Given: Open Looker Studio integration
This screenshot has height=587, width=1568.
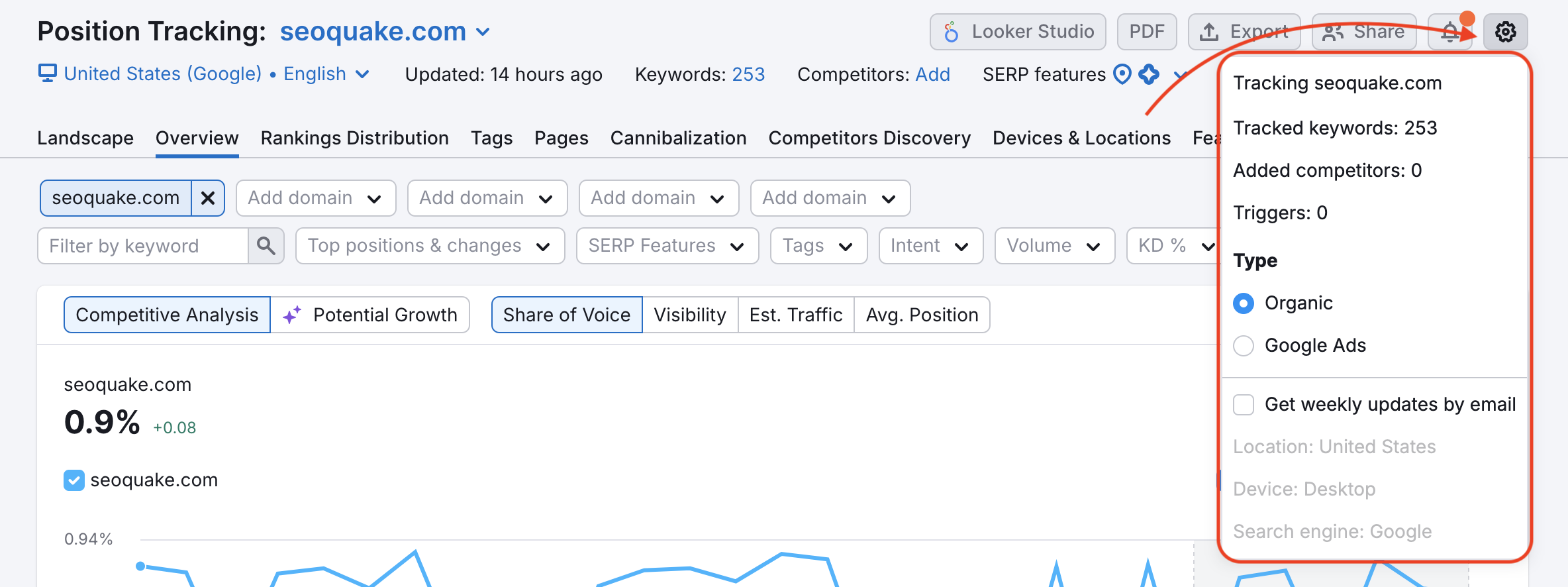Looking at the screenshot, I should point(1018,32).
